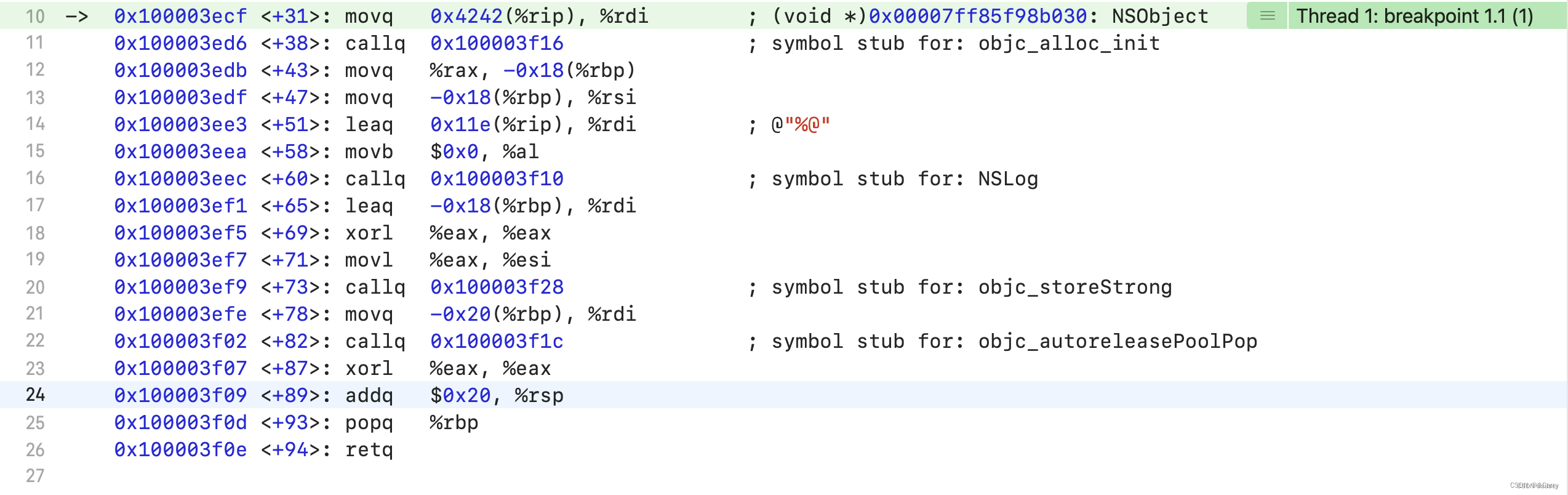Click address 0x100003ecf

click(180, 16)
